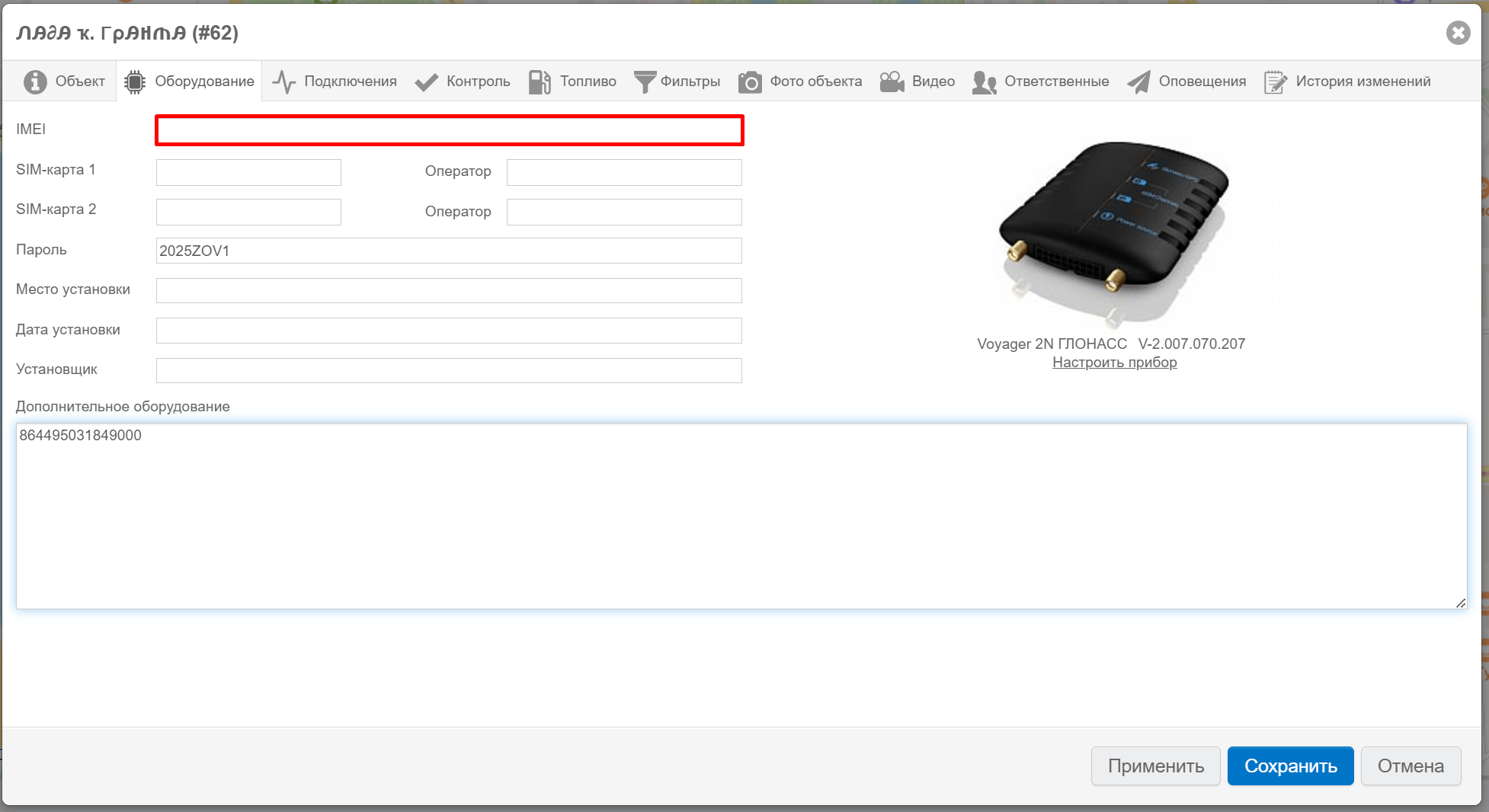
Task: Focus the IMEI input field
Action: pyautogui.click(x=450, y=130)
